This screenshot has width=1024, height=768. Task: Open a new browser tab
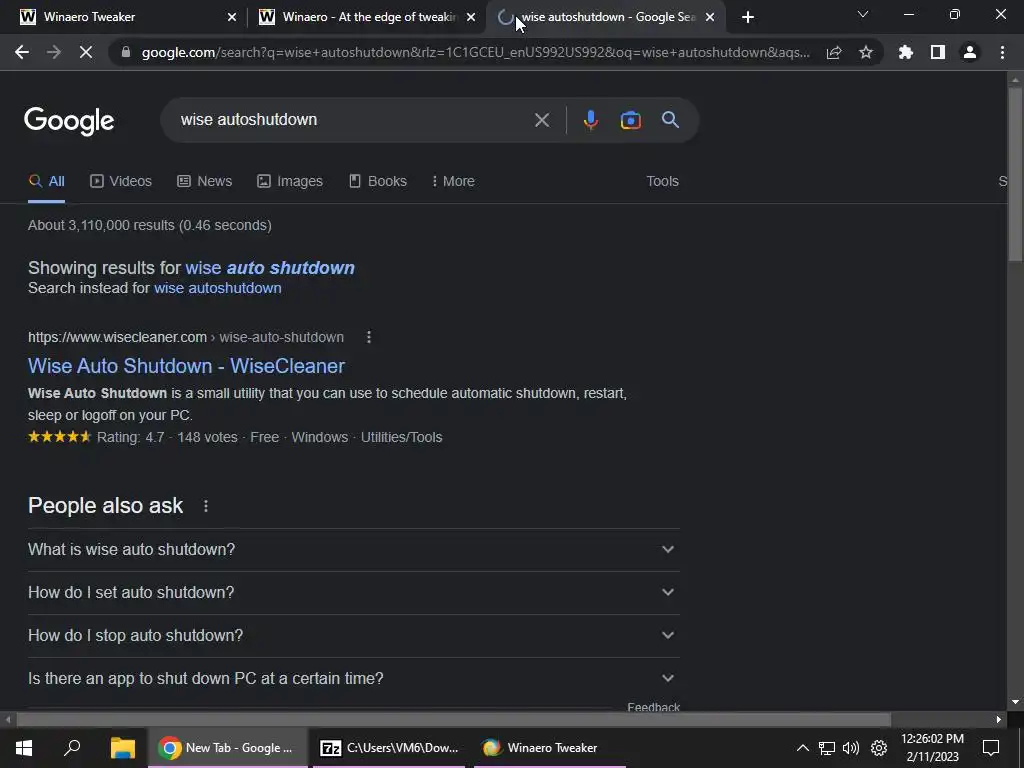tap(748, 17)
